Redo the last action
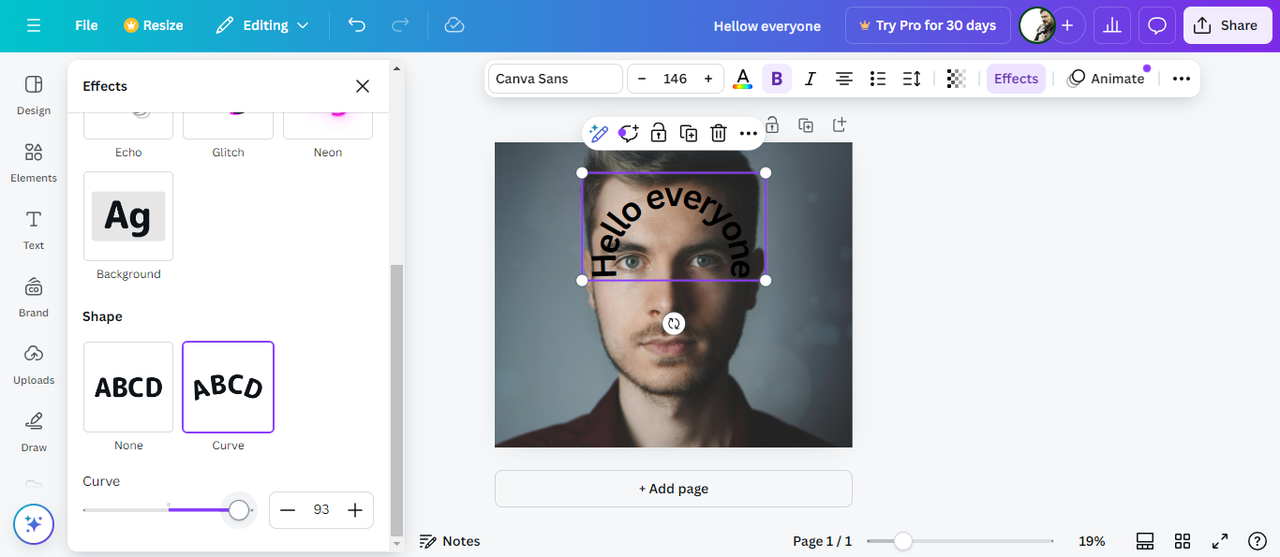 [x=401, y=25]
